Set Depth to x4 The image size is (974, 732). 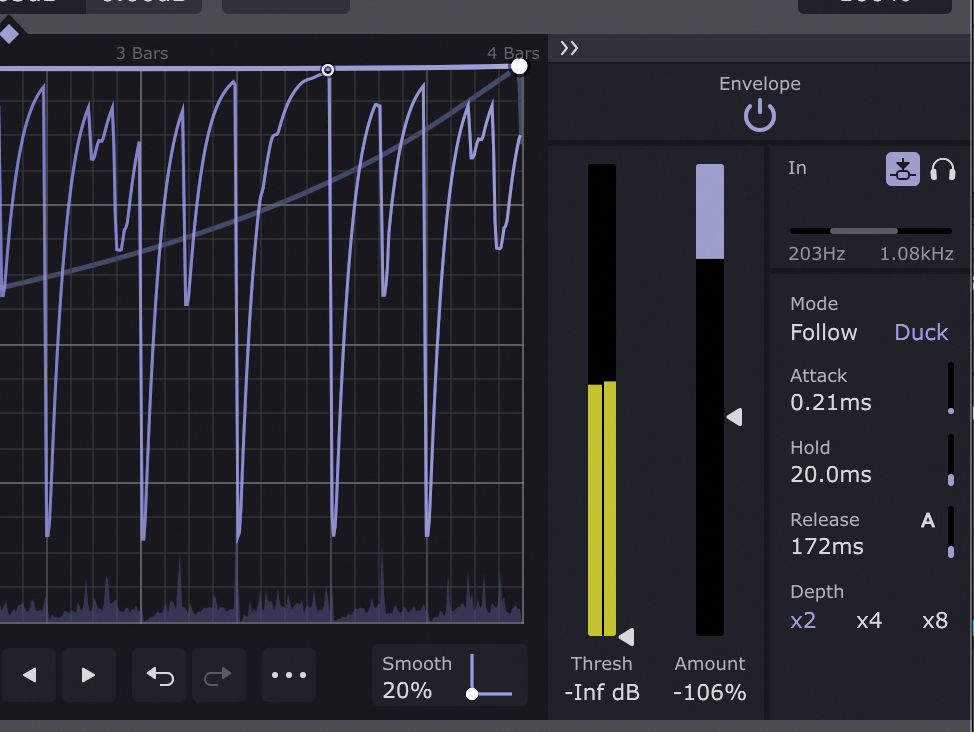pos(868,620)
